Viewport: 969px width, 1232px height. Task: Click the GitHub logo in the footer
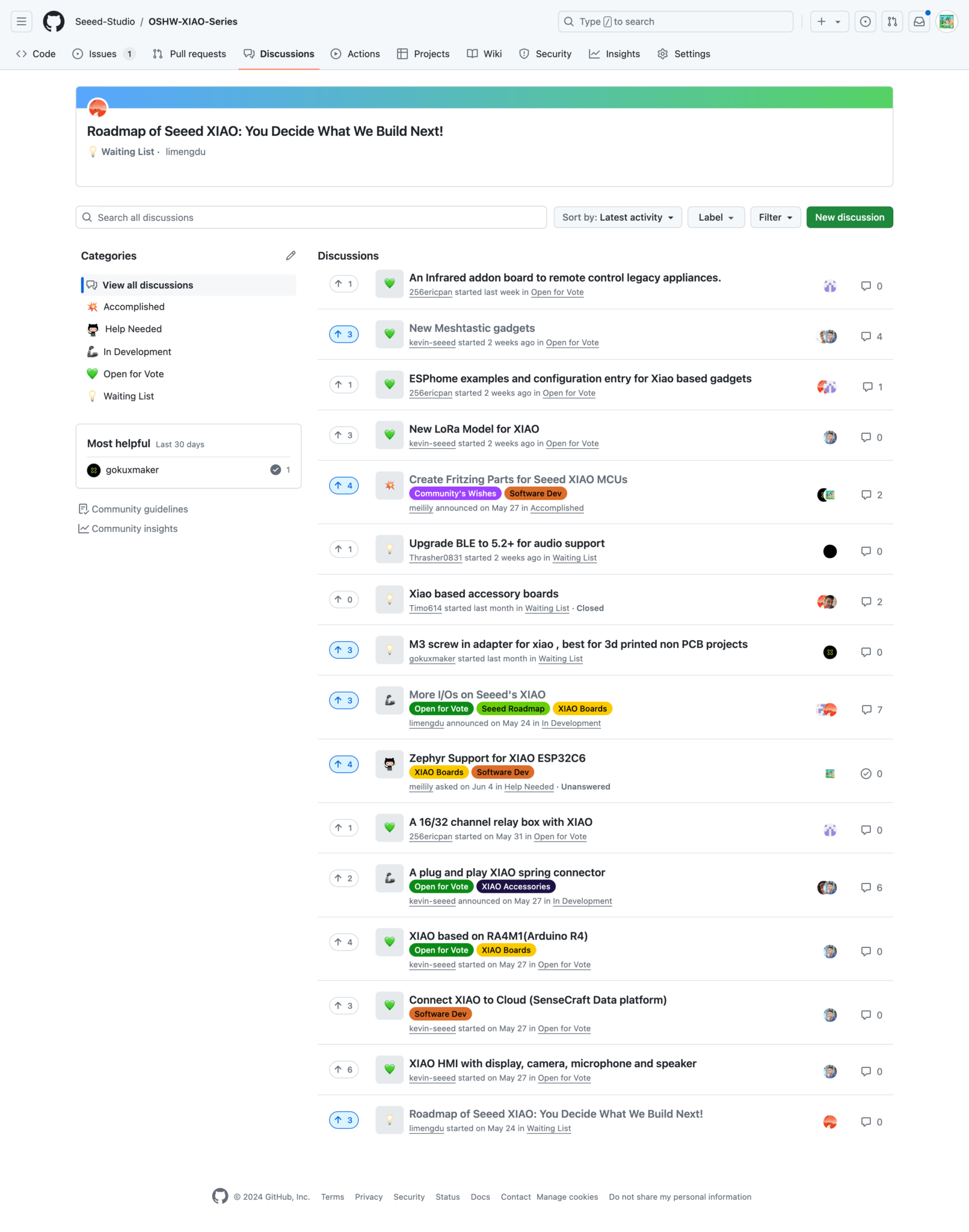click(x=220, y=1196)
